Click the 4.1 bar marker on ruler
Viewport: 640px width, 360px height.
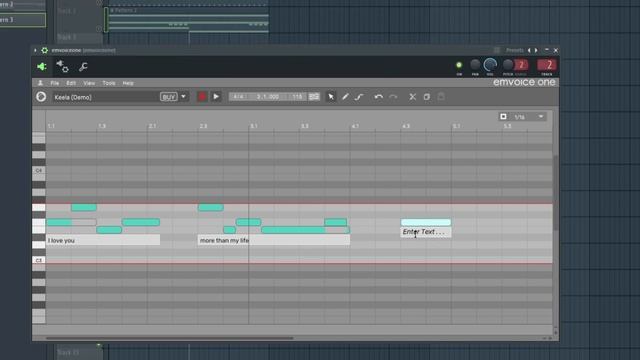point(355,126)
